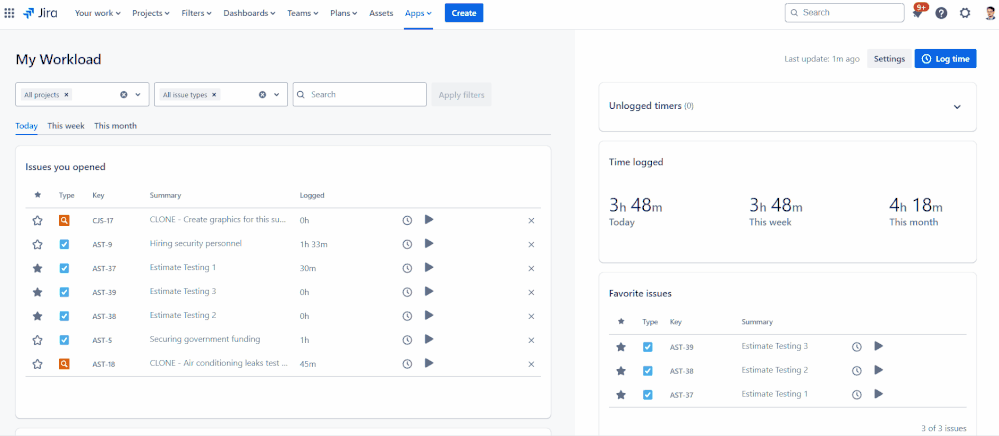The width and height of the screenshot is (999, 436).
Task: Switch to the This week tab
Action: click(66, 126)
